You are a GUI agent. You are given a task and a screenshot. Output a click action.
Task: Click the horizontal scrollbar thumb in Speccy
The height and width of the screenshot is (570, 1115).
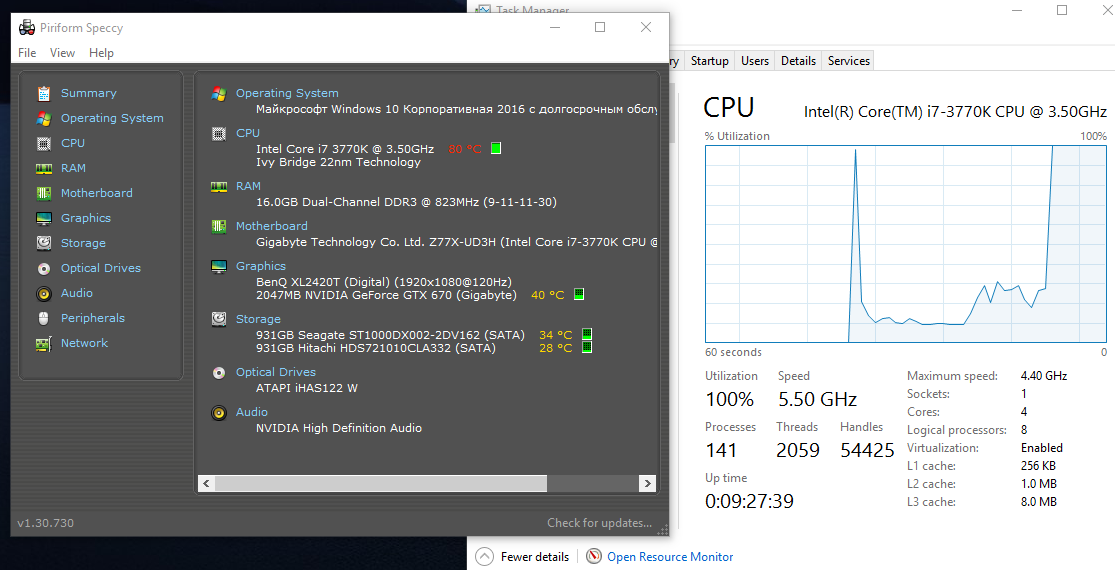[x=380, y=483]
